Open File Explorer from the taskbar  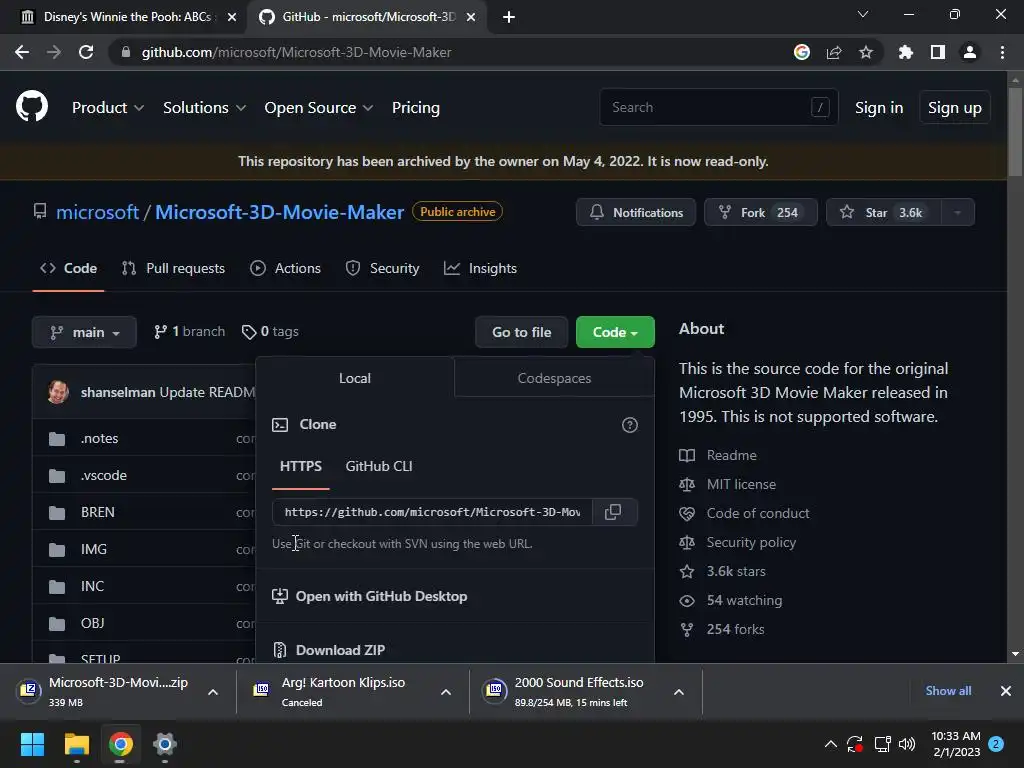tap(76, 744)
